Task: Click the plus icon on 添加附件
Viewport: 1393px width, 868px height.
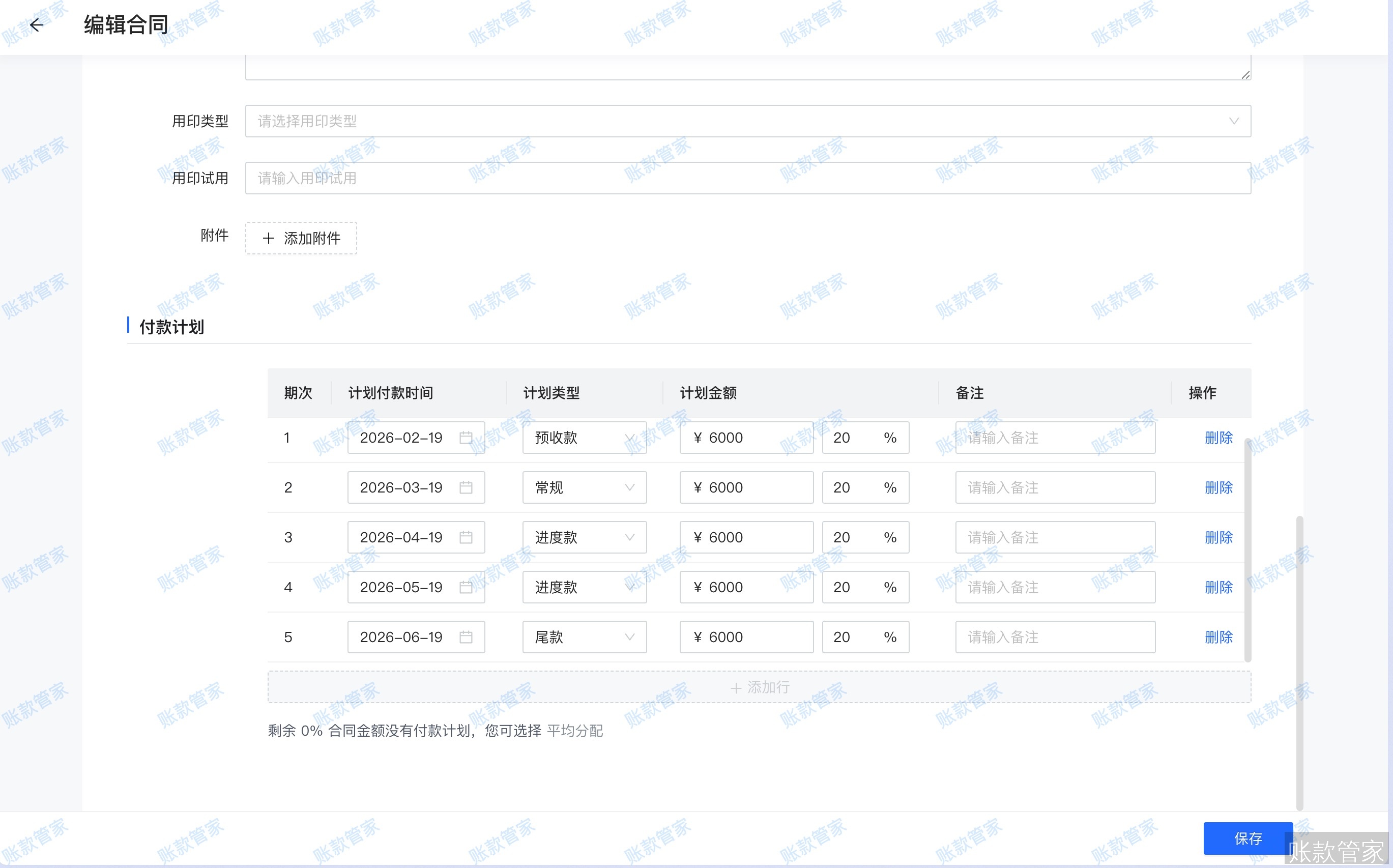Action: click(268, 238)
